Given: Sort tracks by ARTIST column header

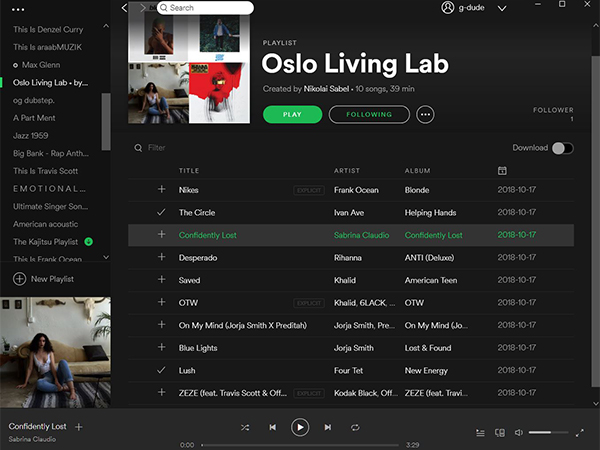Looking at the screenshot, I should click(x=347, y=171).
